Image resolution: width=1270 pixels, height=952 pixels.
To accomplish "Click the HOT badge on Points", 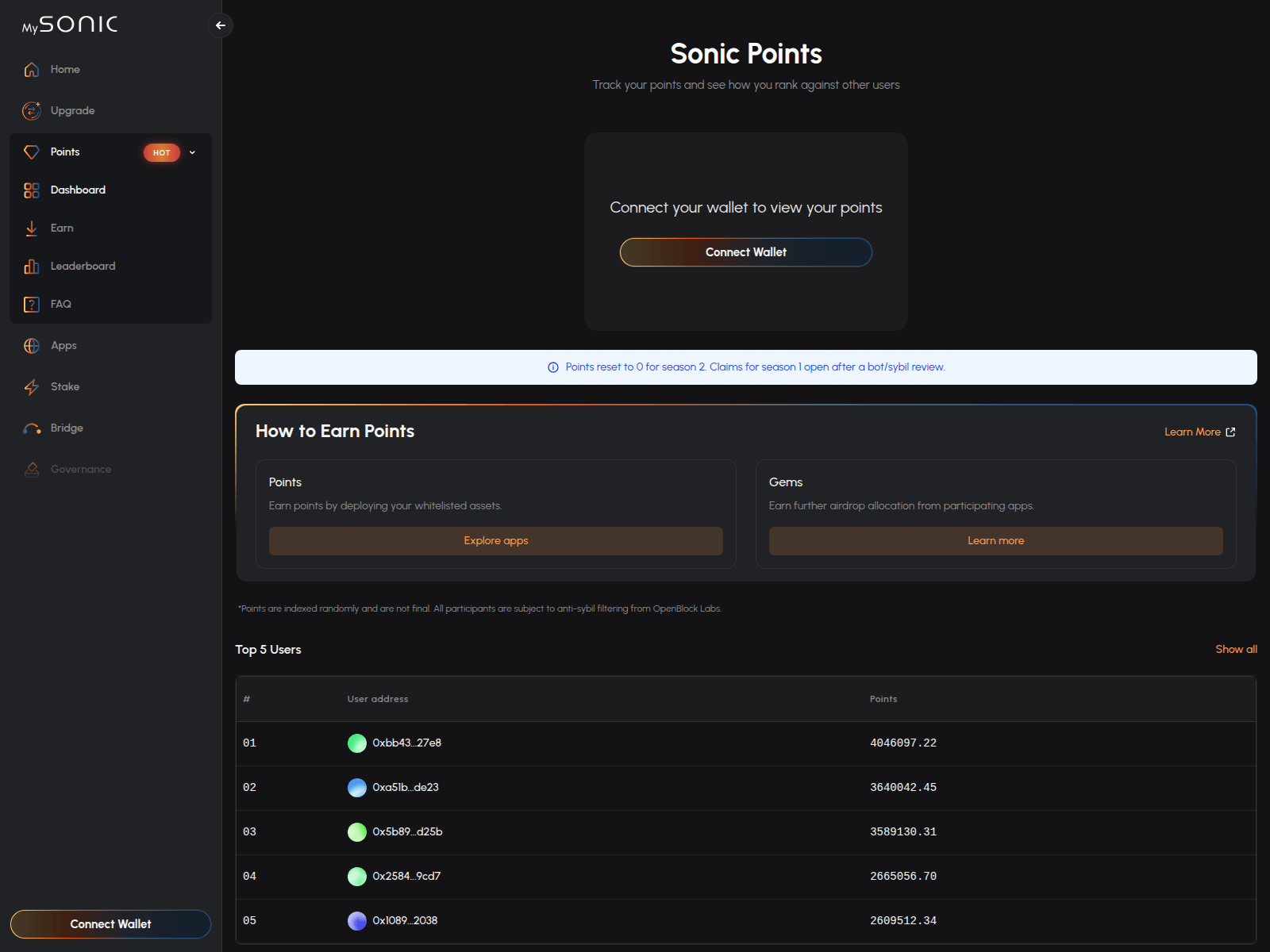I will [162, 152].
